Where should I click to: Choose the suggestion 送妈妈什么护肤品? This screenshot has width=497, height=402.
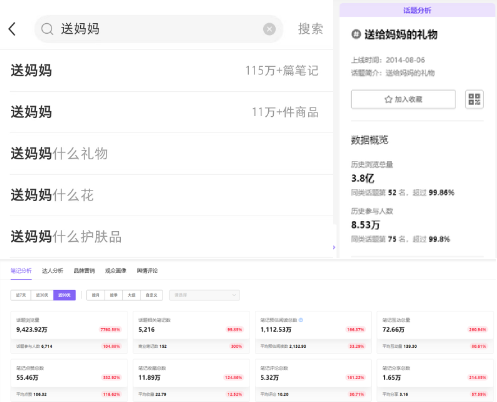point(166,237)
